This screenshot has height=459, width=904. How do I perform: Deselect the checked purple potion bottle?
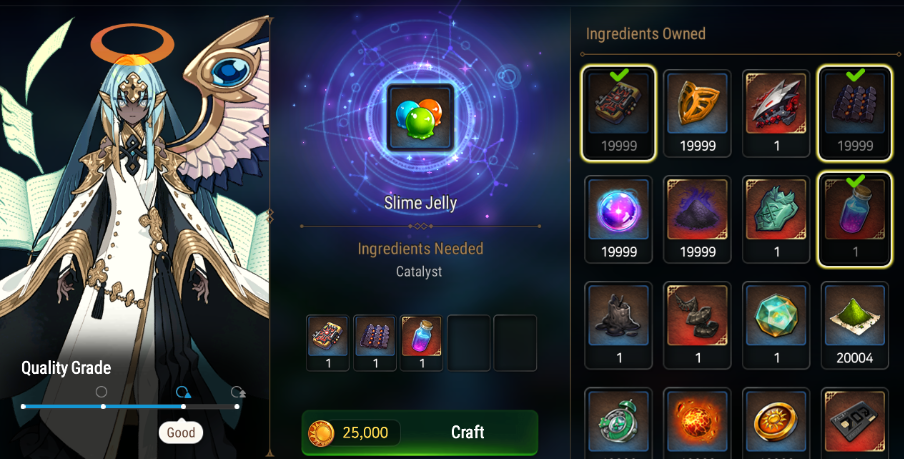click(855, 220)
